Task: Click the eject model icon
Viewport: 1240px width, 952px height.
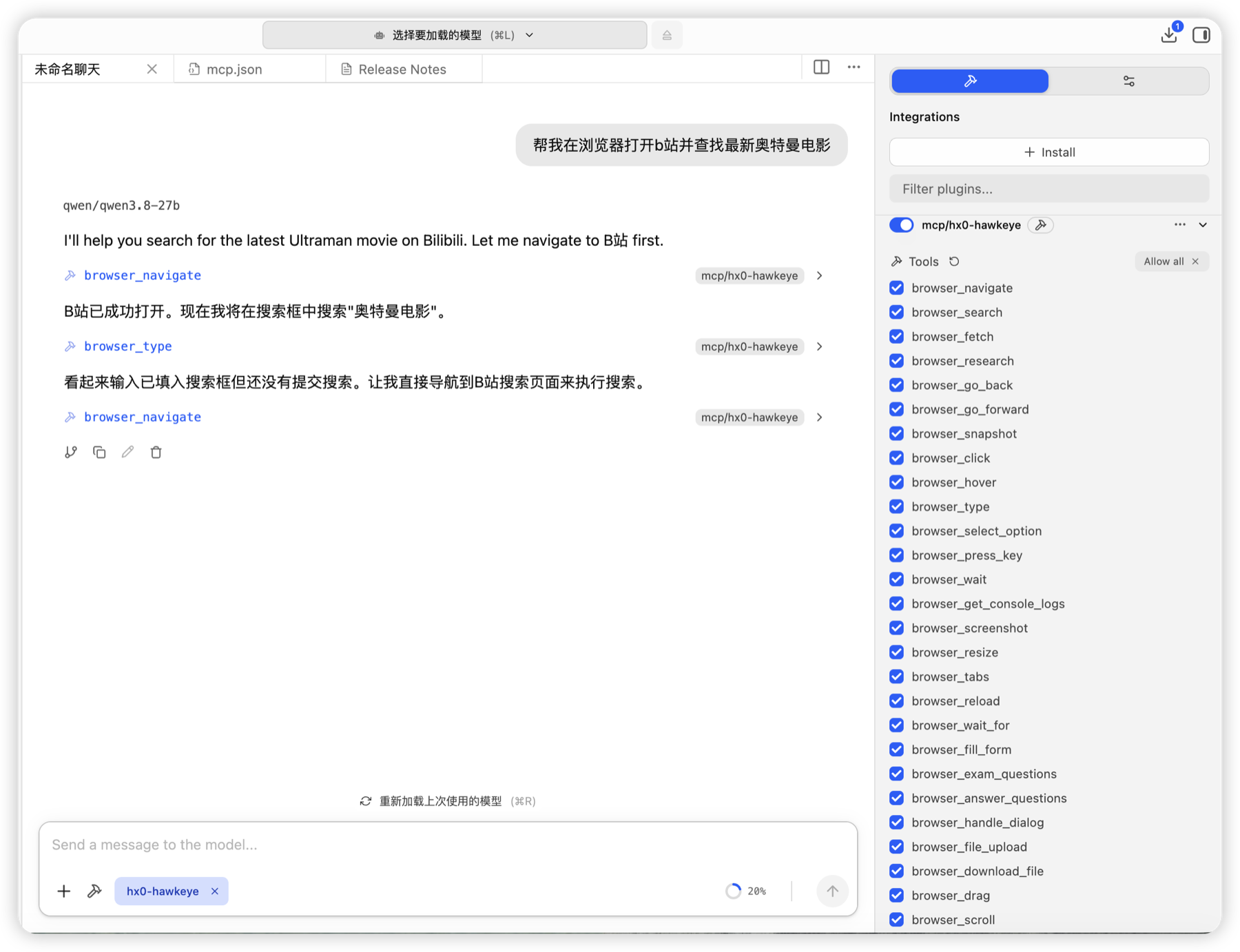Action: [667, 35]
